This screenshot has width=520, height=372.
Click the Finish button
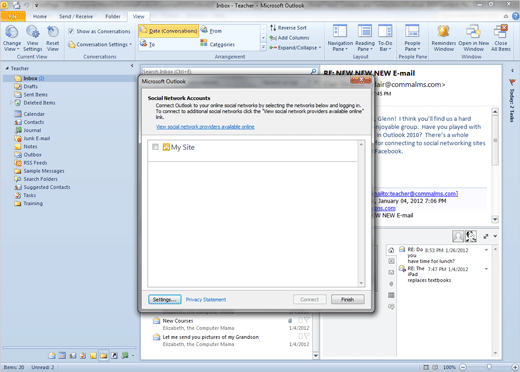pyautogui.click(x=348, y=299)
